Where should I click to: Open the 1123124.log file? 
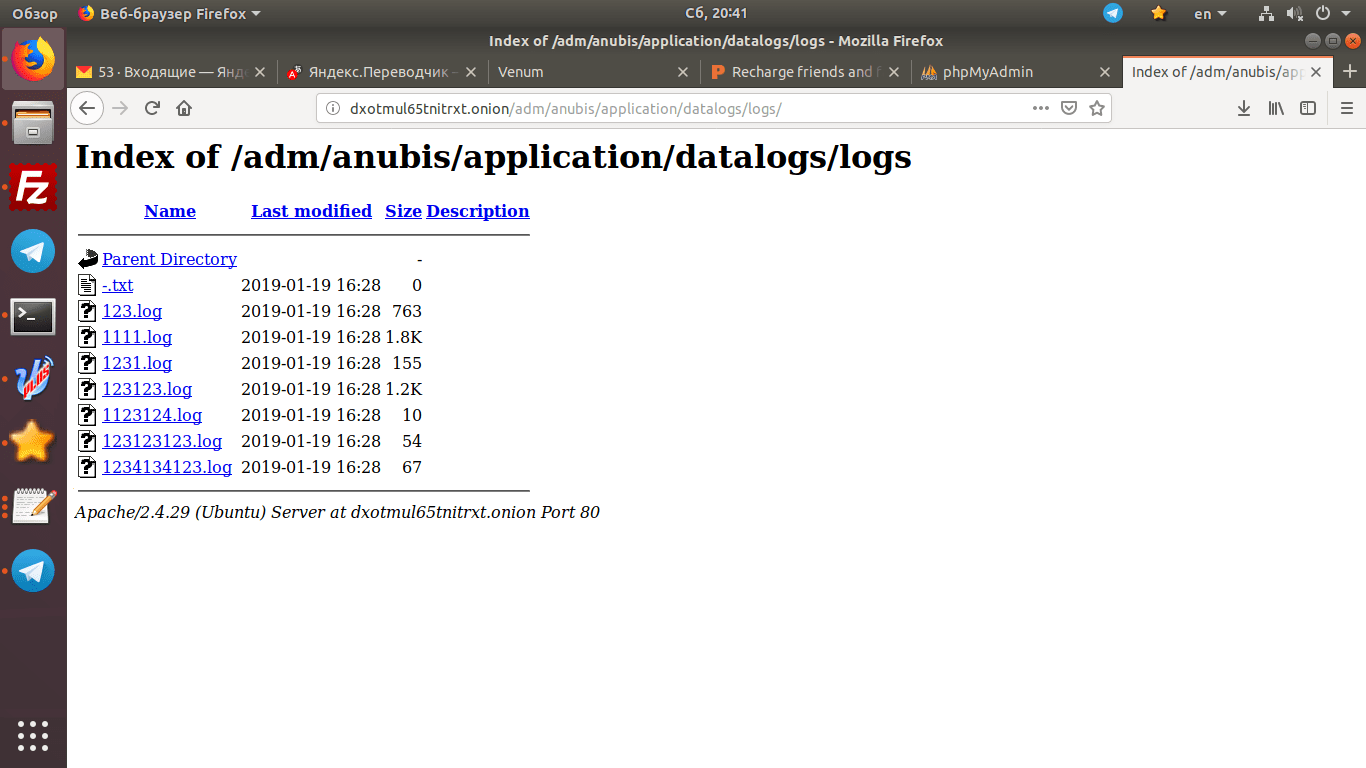pos(152,415)
